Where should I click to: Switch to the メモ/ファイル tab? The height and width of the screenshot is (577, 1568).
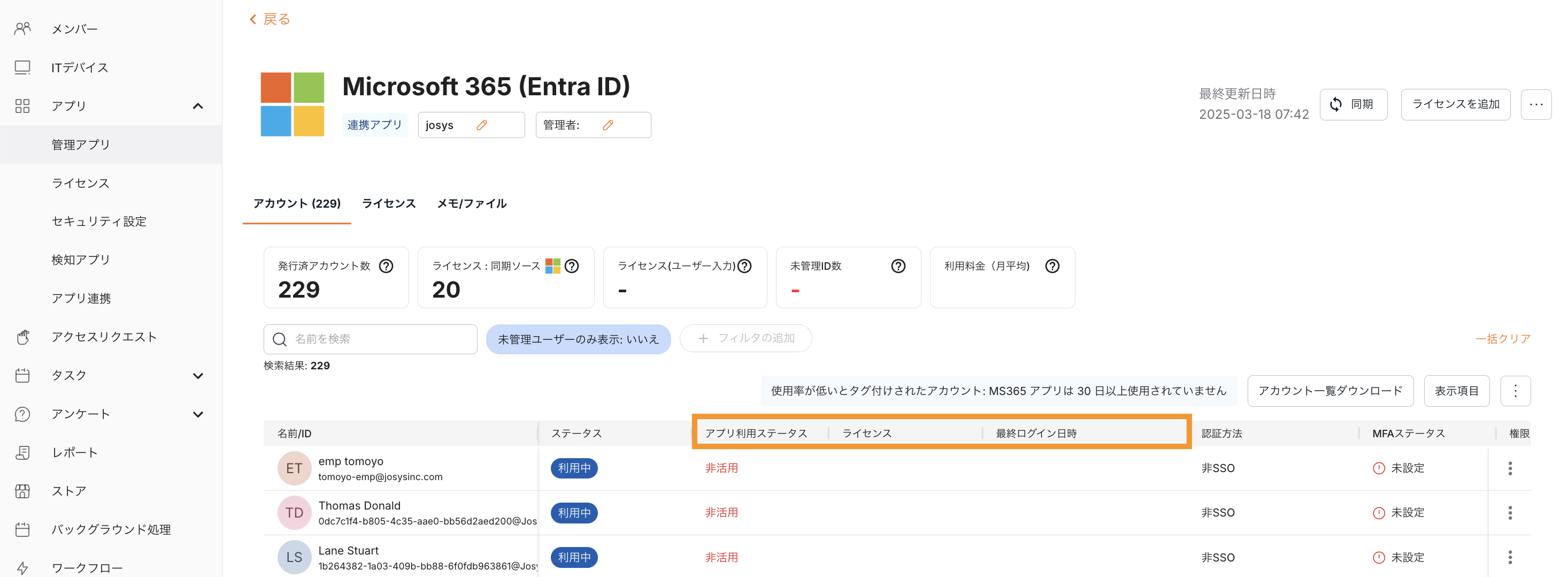(471, 203)
